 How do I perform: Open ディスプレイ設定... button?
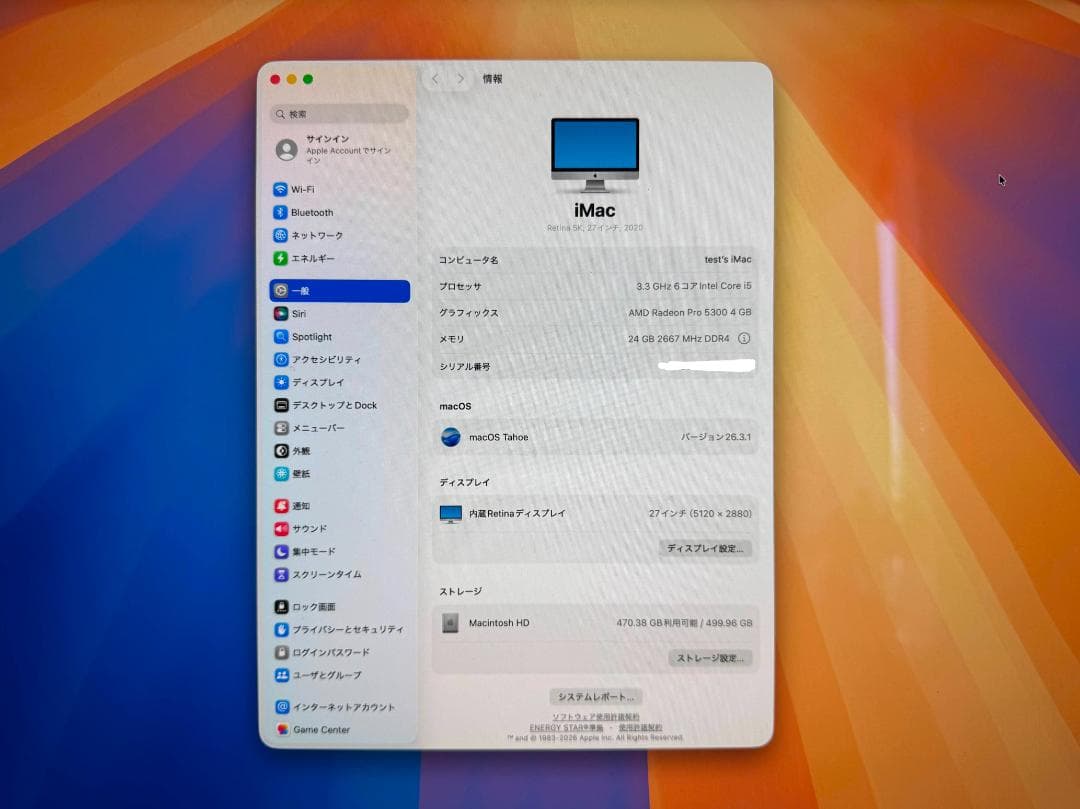tap(705, 548)
